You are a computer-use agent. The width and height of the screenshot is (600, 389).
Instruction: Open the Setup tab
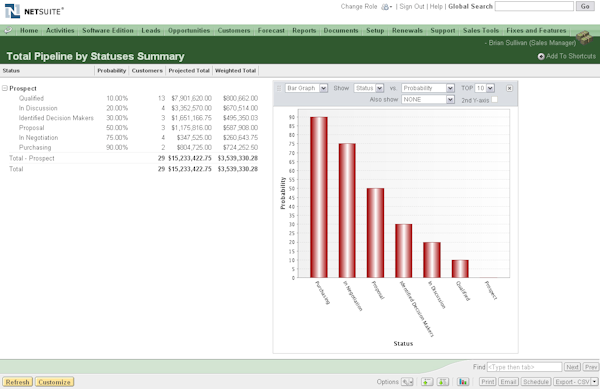[375, 30]
